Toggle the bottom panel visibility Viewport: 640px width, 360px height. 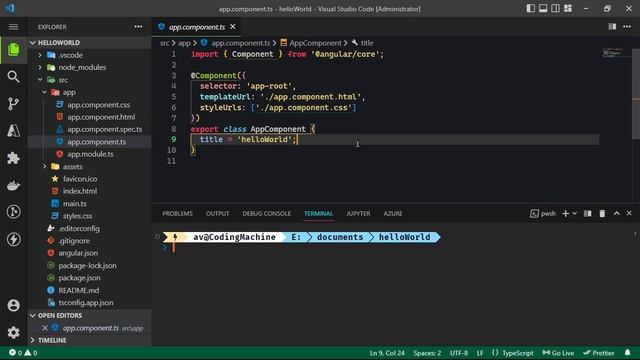[543, 9]
